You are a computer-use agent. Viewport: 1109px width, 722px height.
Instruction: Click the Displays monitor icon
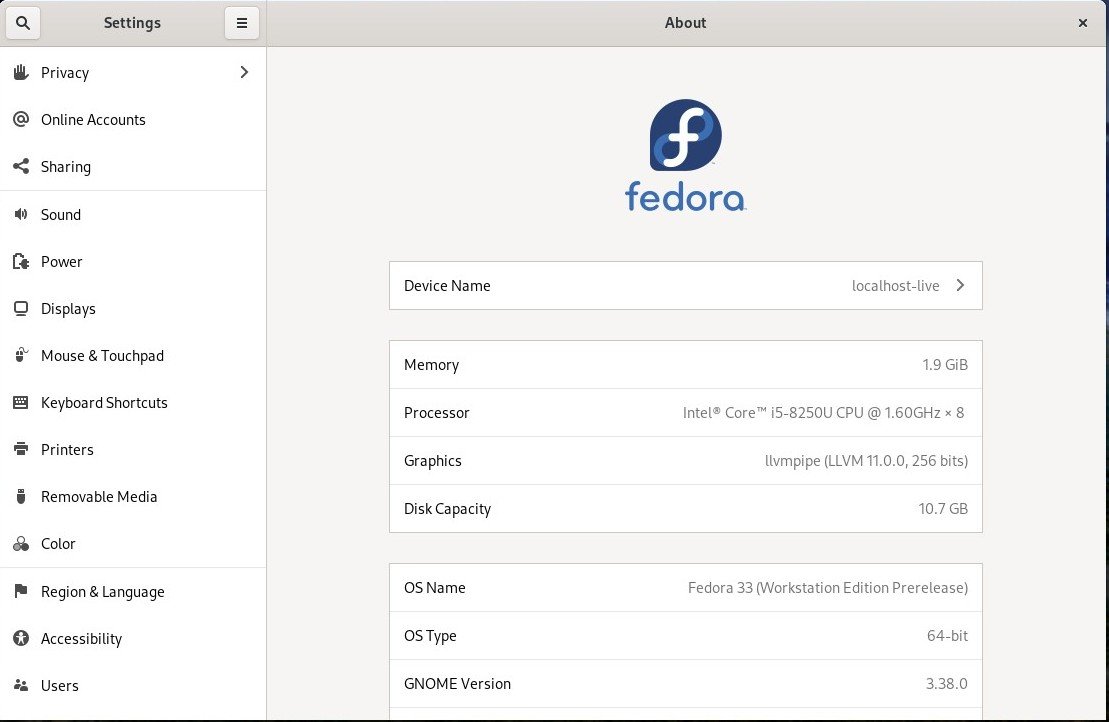coord(21,308)
